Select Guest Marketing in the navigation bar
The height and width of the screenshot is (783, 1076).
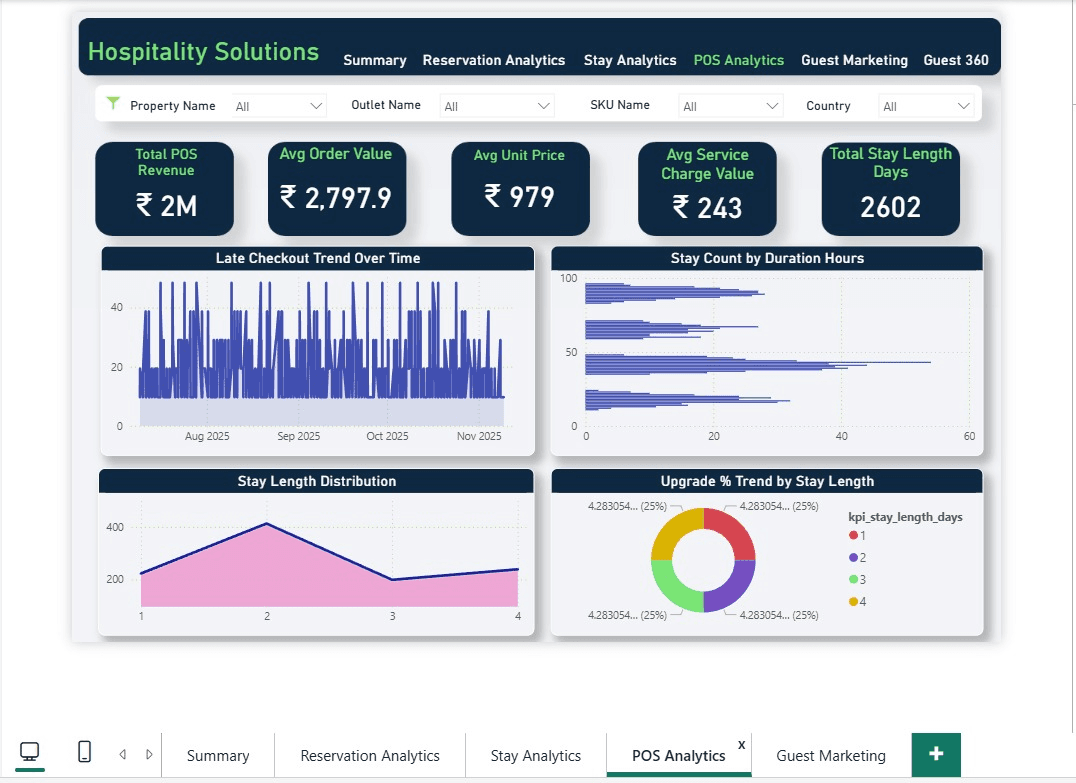tap(855, 60)
